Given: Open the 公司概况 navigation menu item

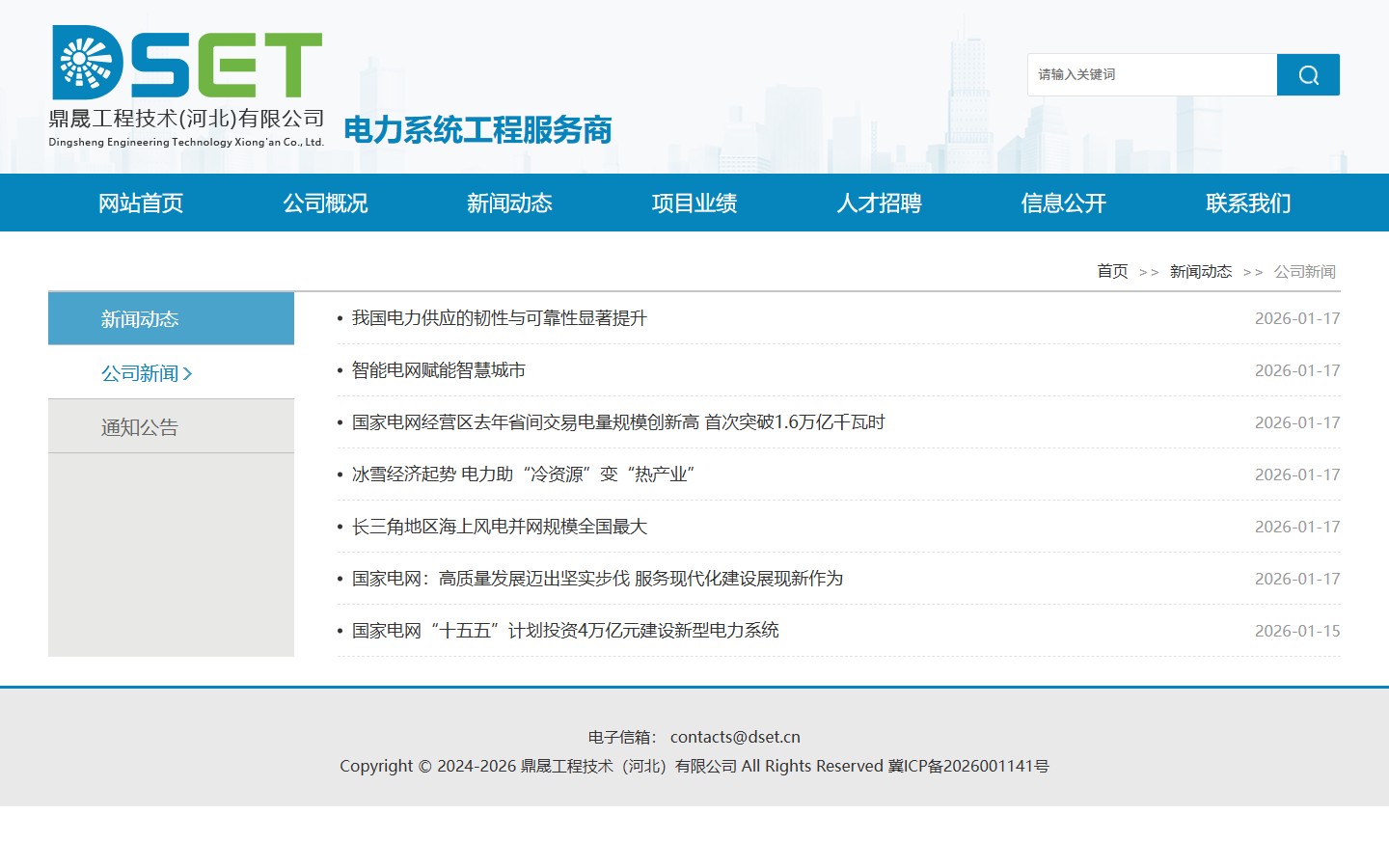Looking at the screenshot, I should coord(325,203).
